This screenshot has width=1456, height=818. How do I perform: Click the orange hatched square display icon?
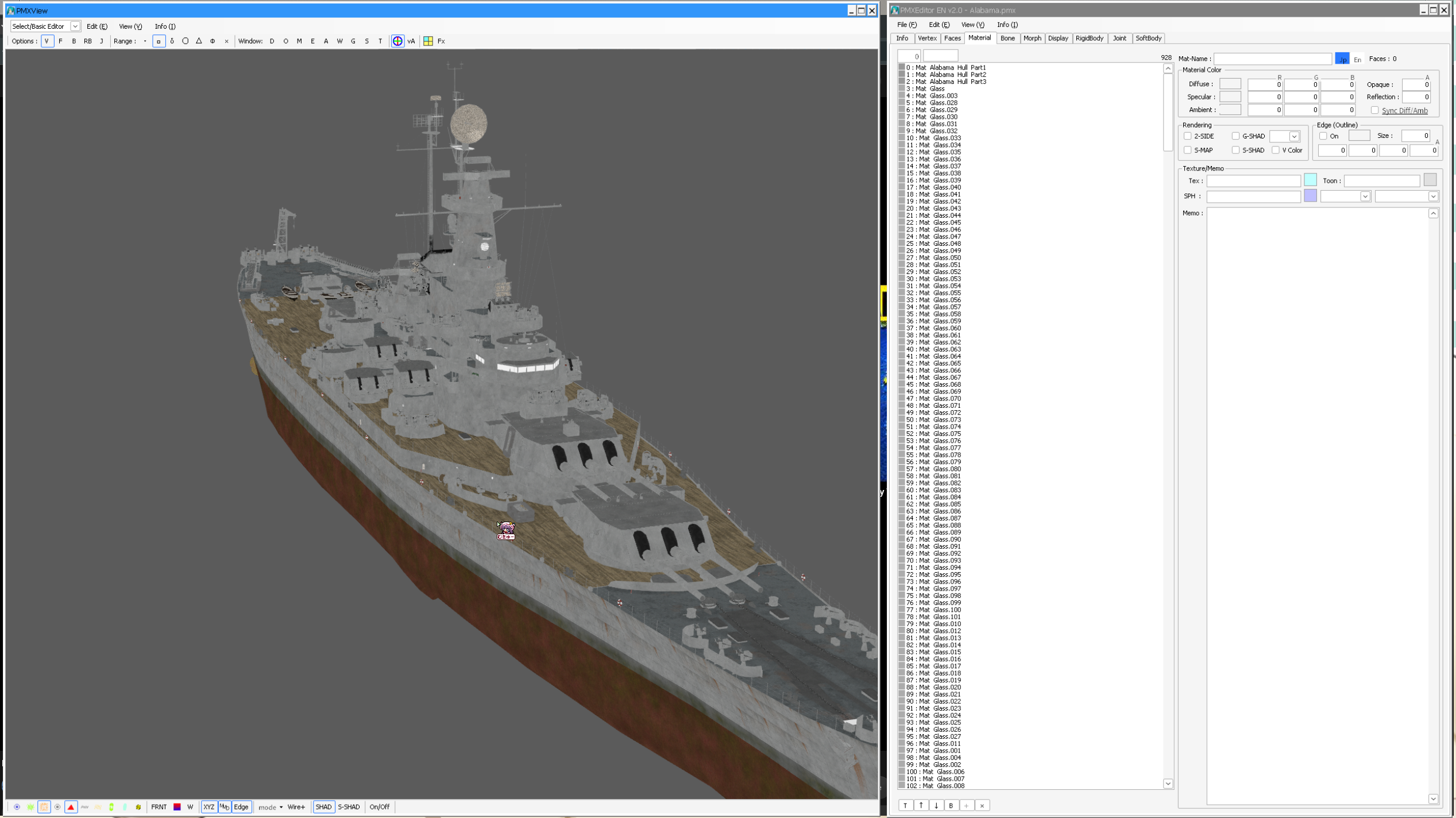click(x=44, y=807)
